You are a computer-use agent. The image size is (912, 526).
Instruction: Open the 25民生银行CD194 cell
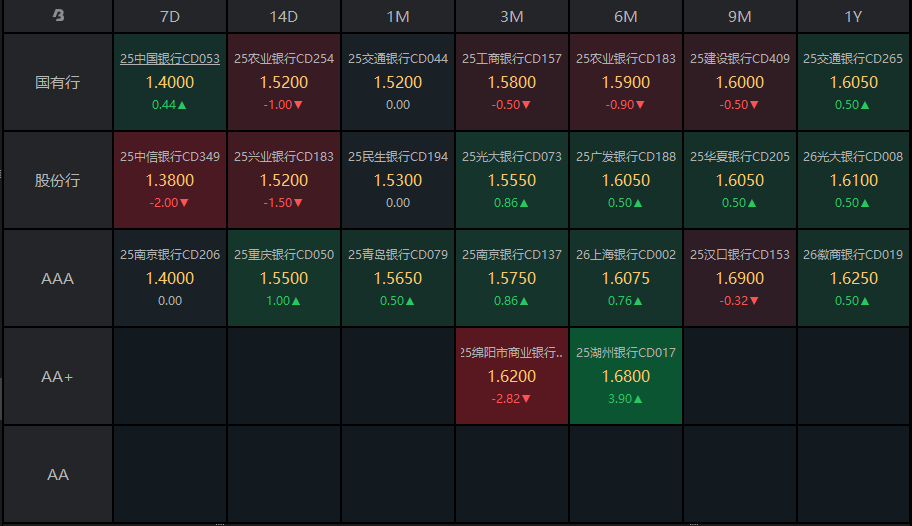point(398,180)
